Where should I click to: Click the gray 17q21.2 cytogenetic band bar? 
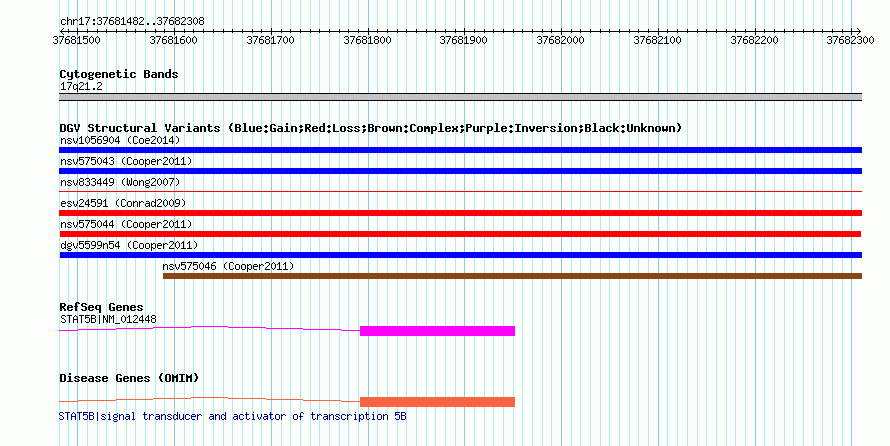pyautogui.click(x=460, y=97)
